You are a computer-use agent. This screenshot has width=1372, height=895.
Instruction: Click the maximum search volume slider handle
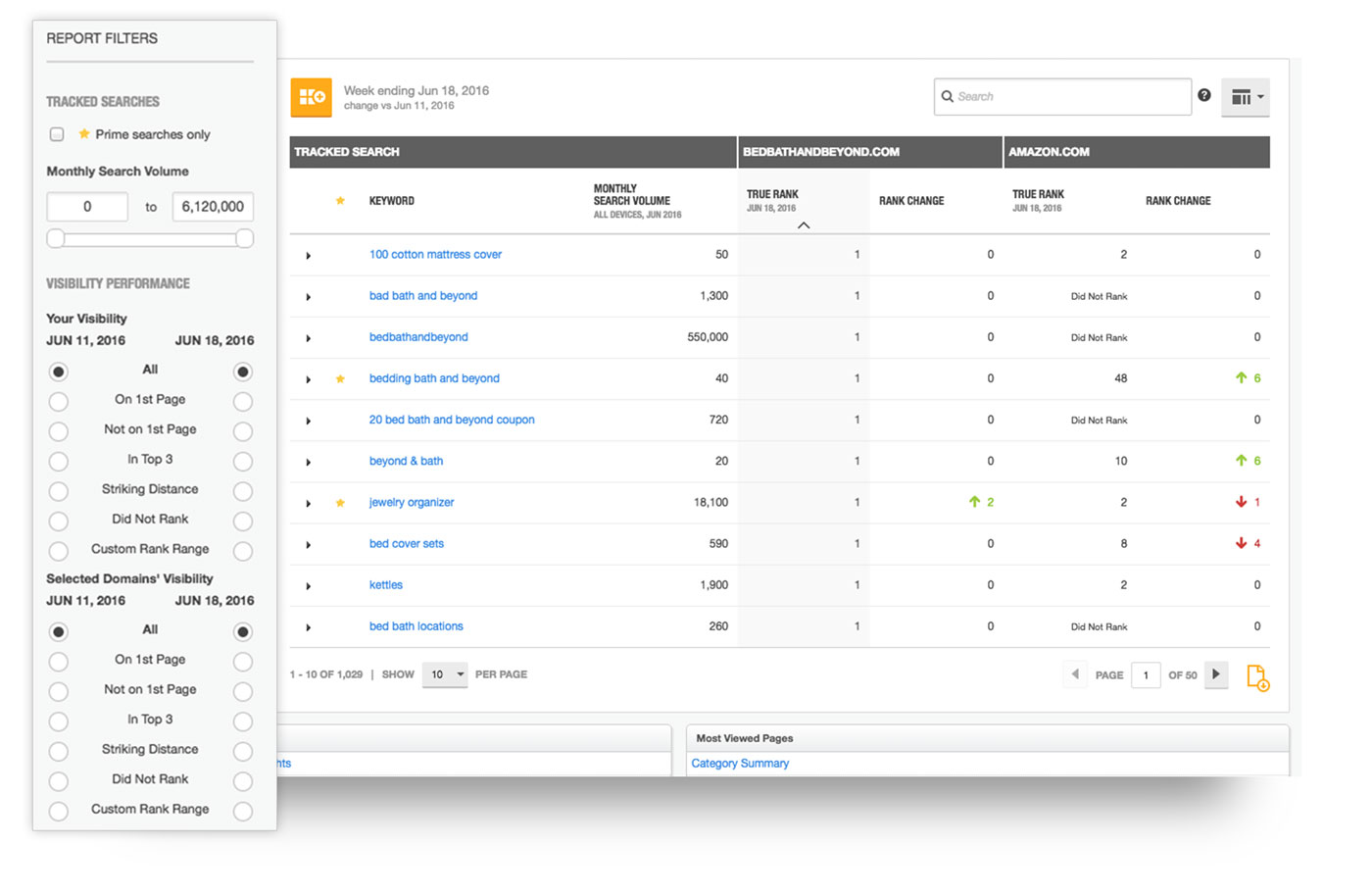[x=245, y=238]
